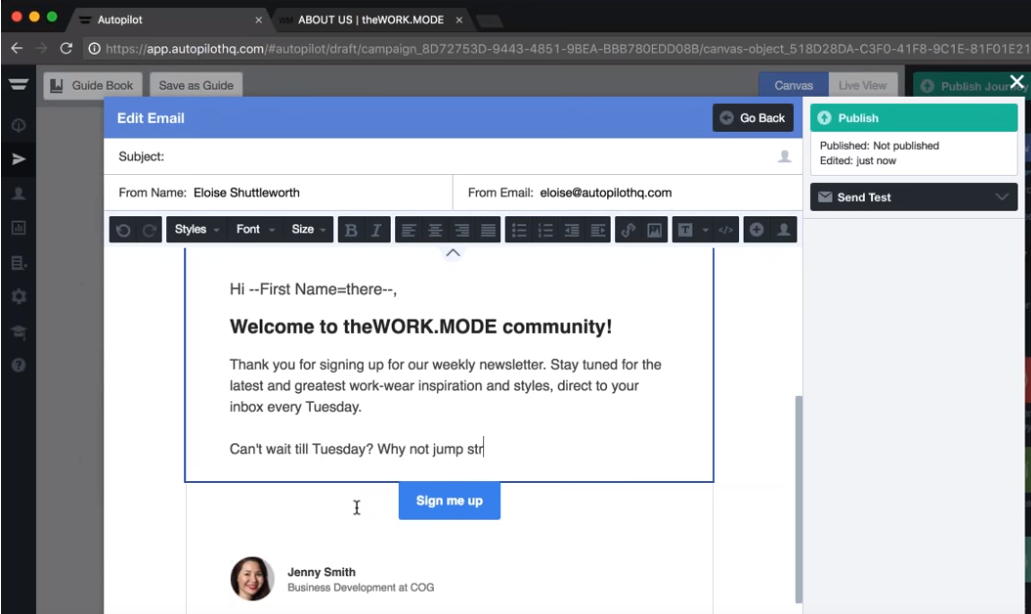Click the person personalization icon in toolbar
The width and height of the screenshot is (1031, 614).
click(784, 230)
